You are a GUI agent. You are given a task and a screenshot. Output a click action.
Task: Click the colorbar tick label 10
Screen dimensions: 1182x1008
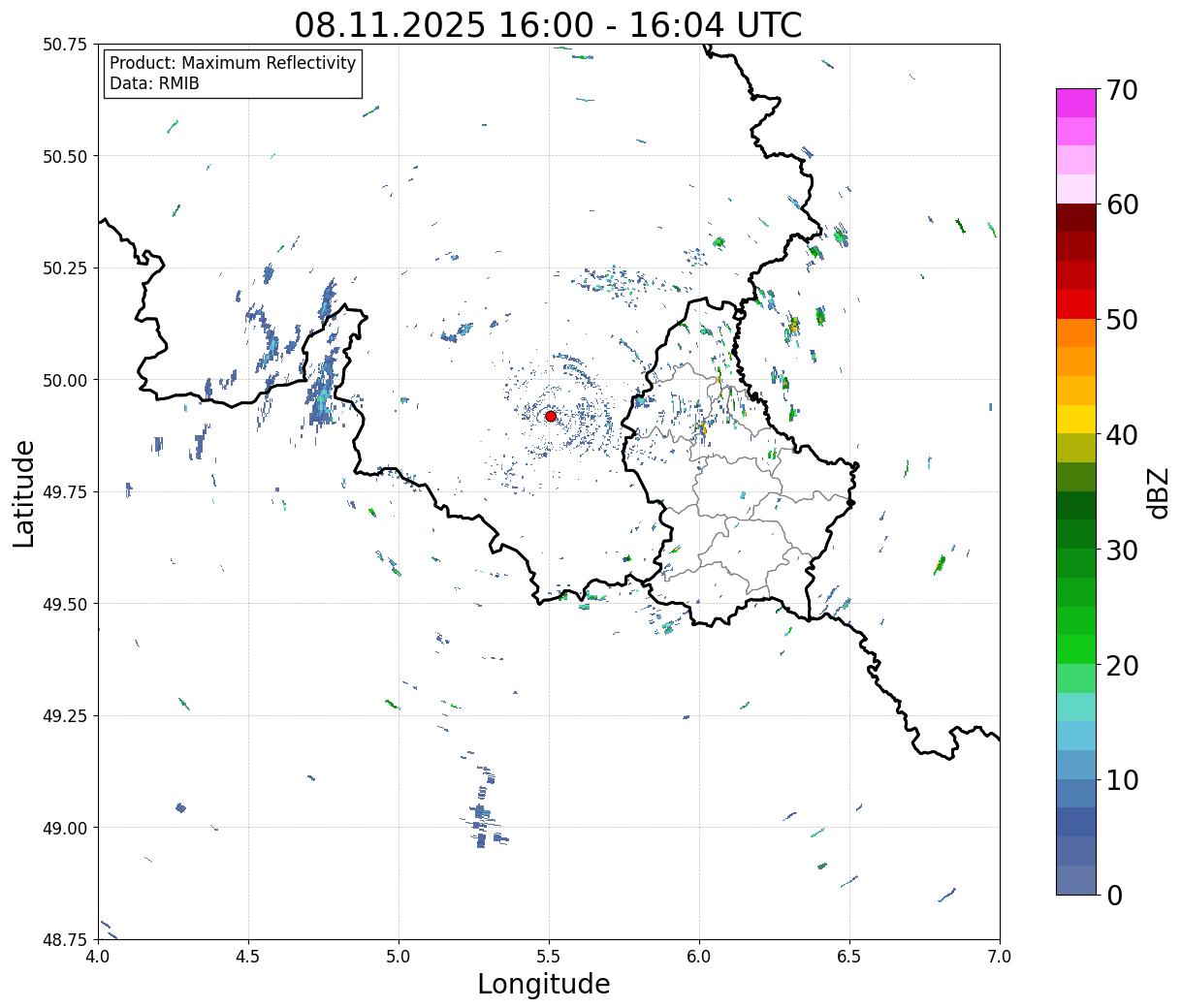click(x=1122, y=780)
